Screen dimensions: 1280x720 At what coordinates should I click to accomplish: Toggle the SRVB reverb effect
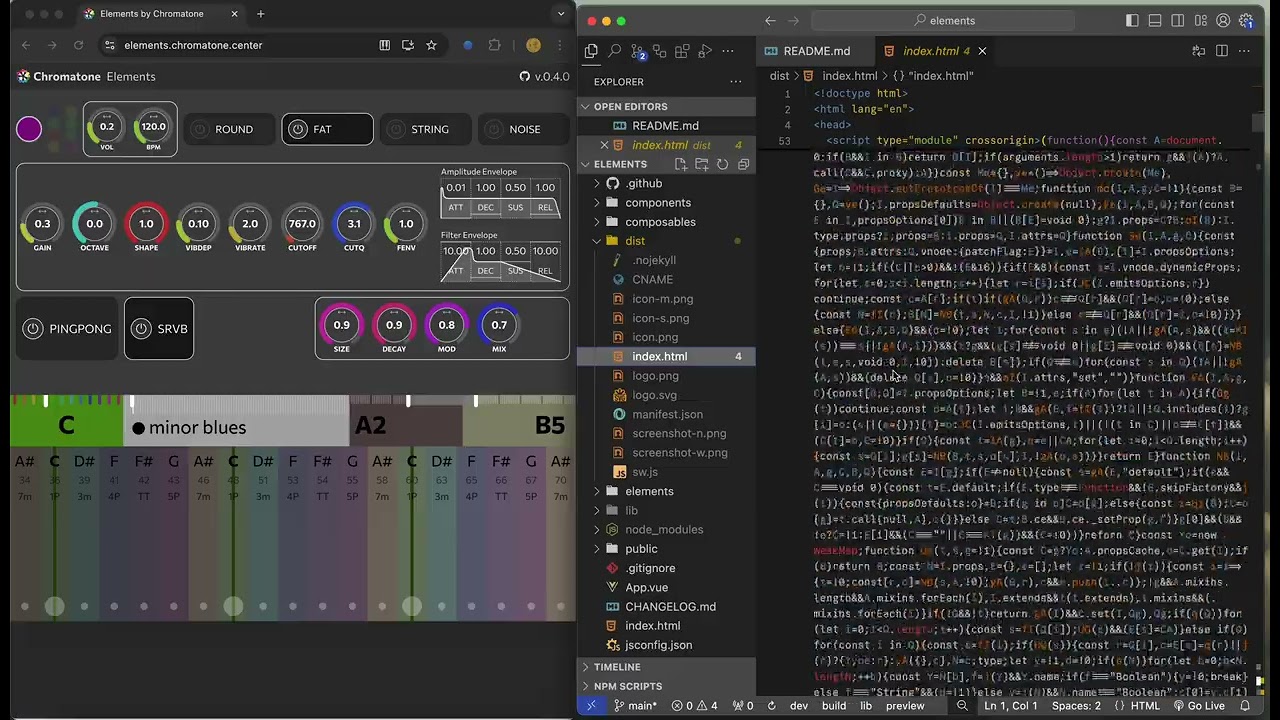tap(141, 328)
